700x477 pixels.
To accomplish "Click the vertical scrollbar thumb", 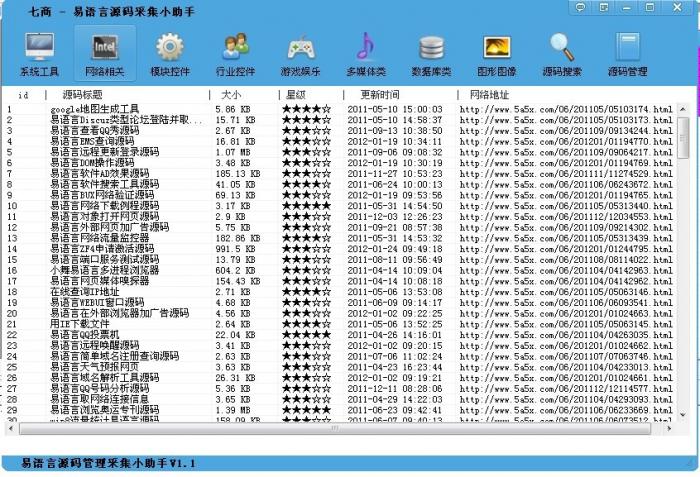I will 683,138.
